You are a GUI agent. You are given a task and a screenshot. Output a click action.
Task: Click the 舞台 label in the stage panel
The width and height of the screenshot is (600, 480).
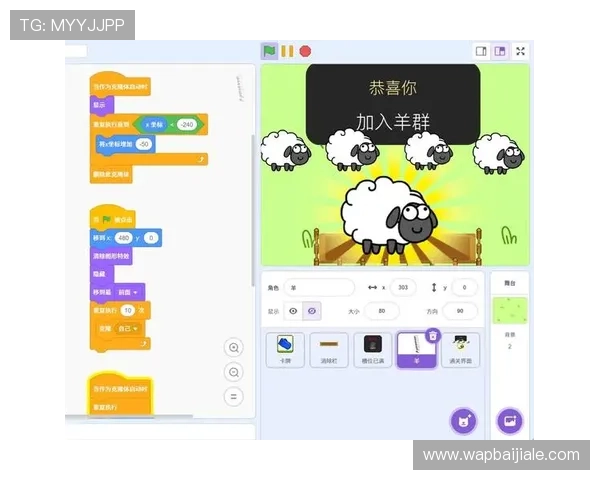pyautogui.click(x=510, y=283)
